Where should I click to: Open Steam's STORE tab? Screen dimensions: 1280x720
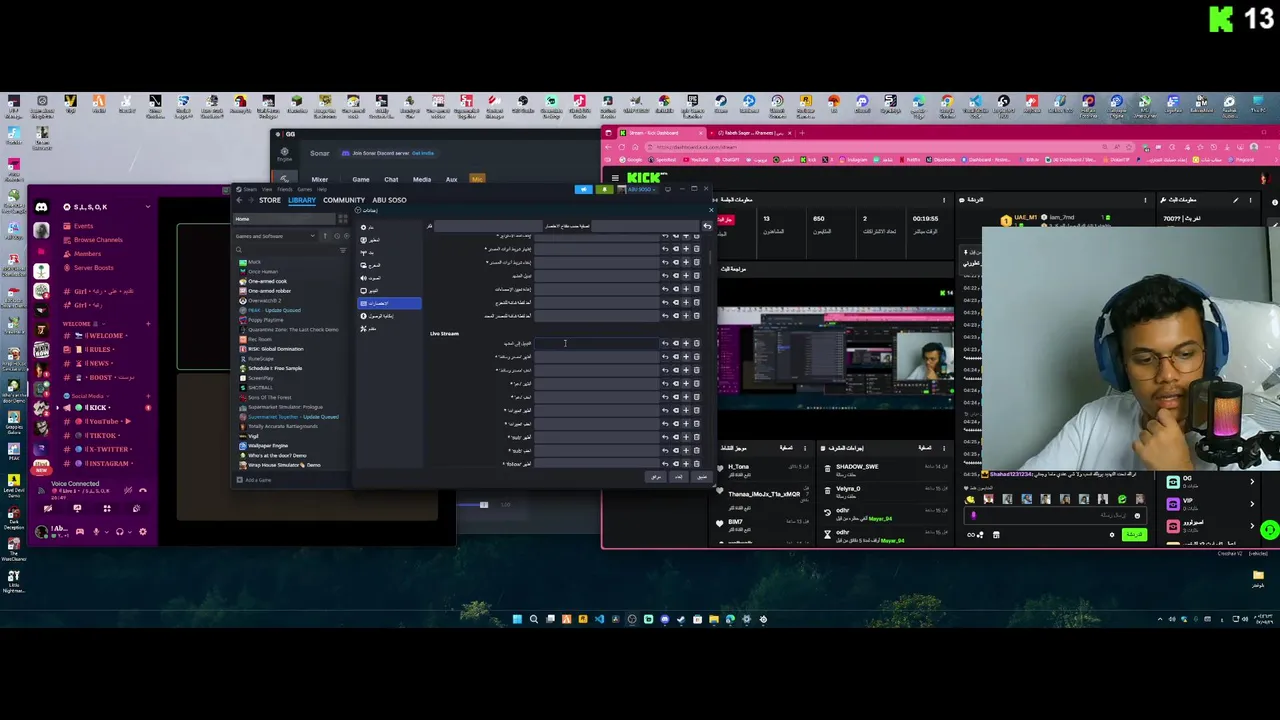(270, 200)
